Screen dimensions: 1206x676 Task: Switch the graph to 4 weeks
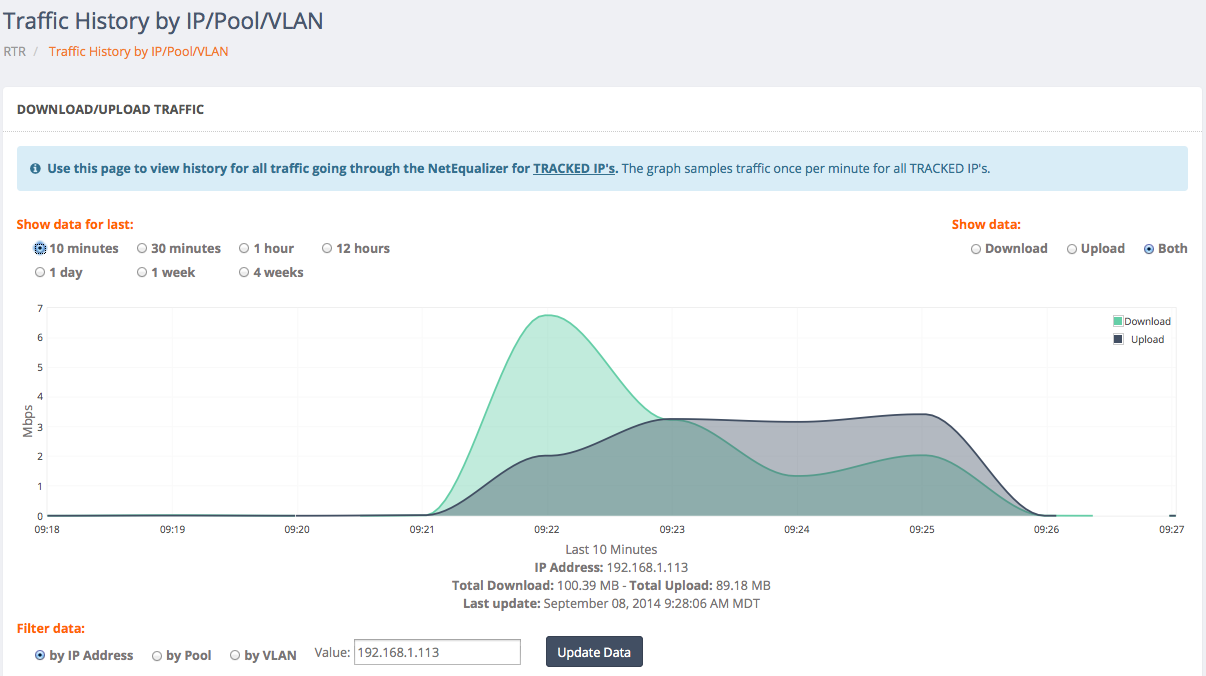[244, 273]
